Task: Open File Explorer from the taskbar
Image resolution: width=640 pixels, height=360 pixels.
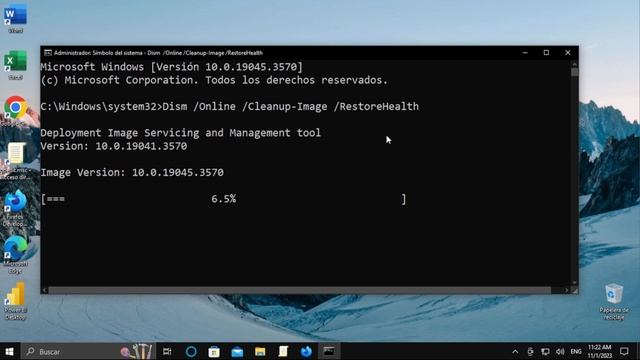Action: 260,351
